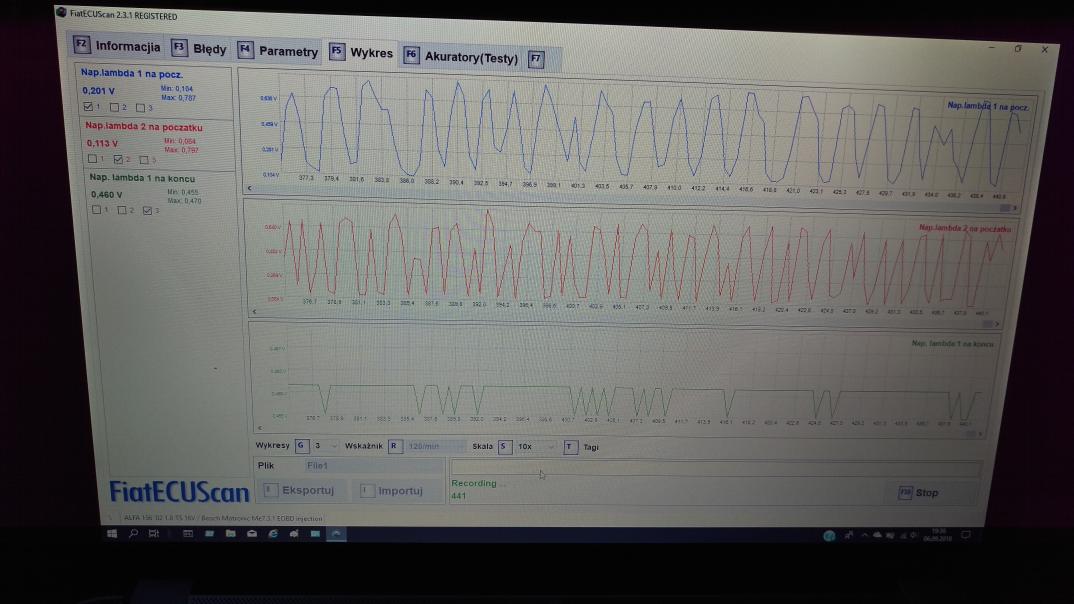Click the Eksportuj button
This screenshot has height=604, width=1074.
300,490
